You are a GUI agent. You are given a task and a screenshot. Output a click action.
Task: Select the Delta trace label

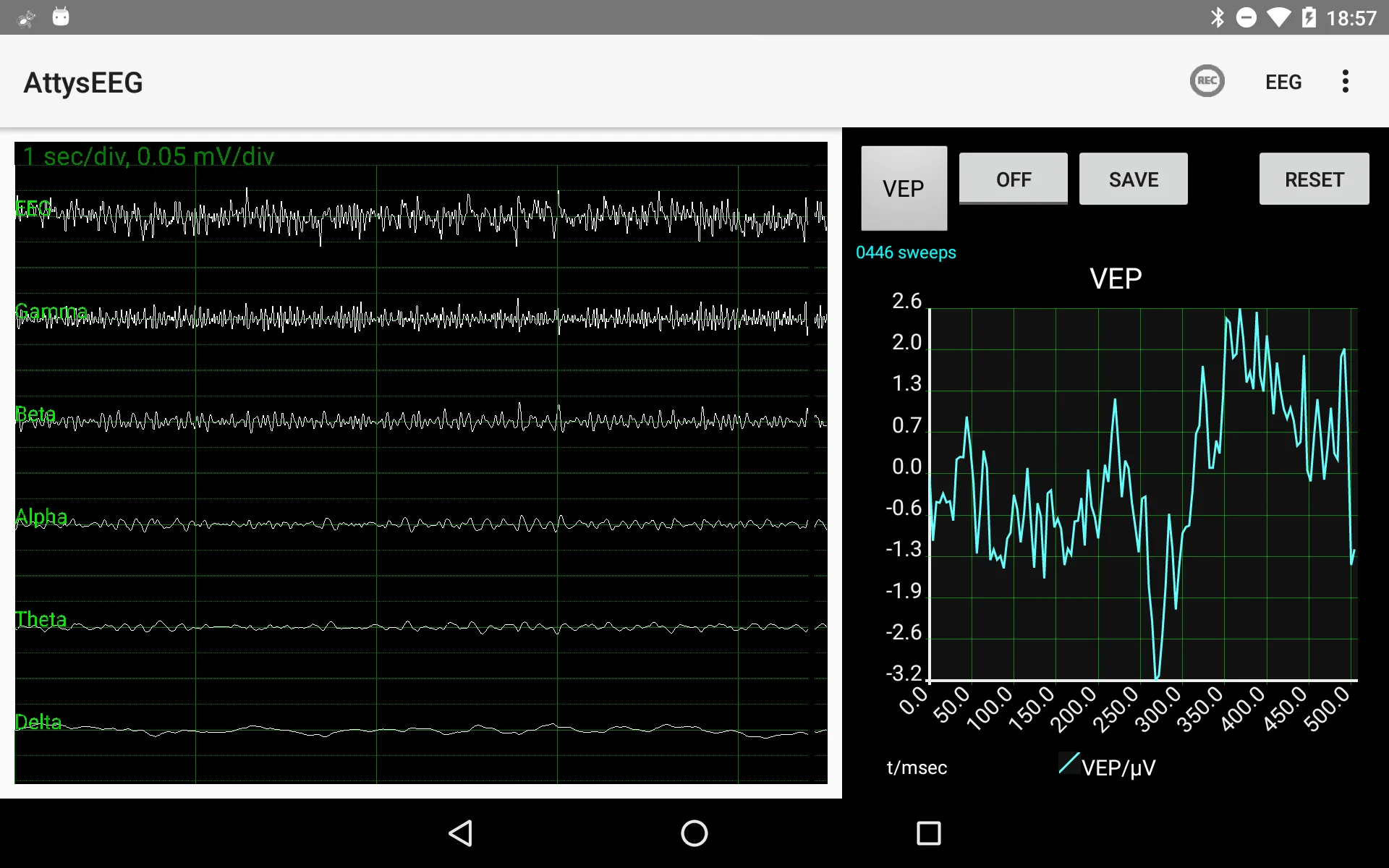click(38, 722)
